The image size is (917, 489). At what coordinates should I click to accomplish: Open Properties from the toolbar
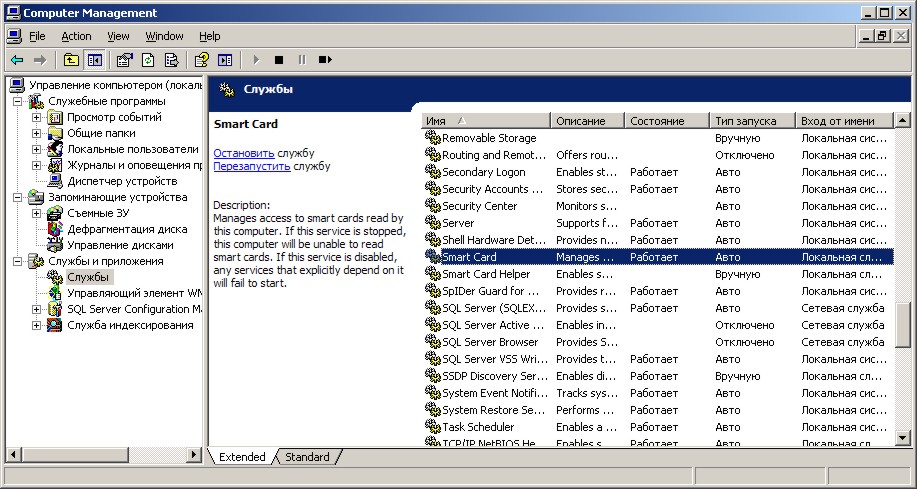[124, 60]
